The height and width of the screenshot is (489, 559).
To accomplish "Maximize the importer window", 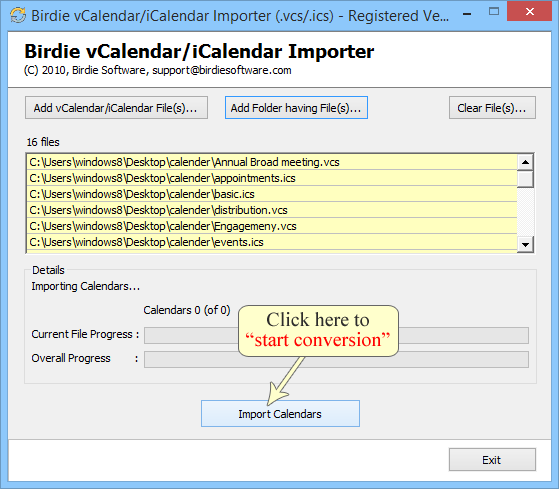I will click(x=494, y=12).
